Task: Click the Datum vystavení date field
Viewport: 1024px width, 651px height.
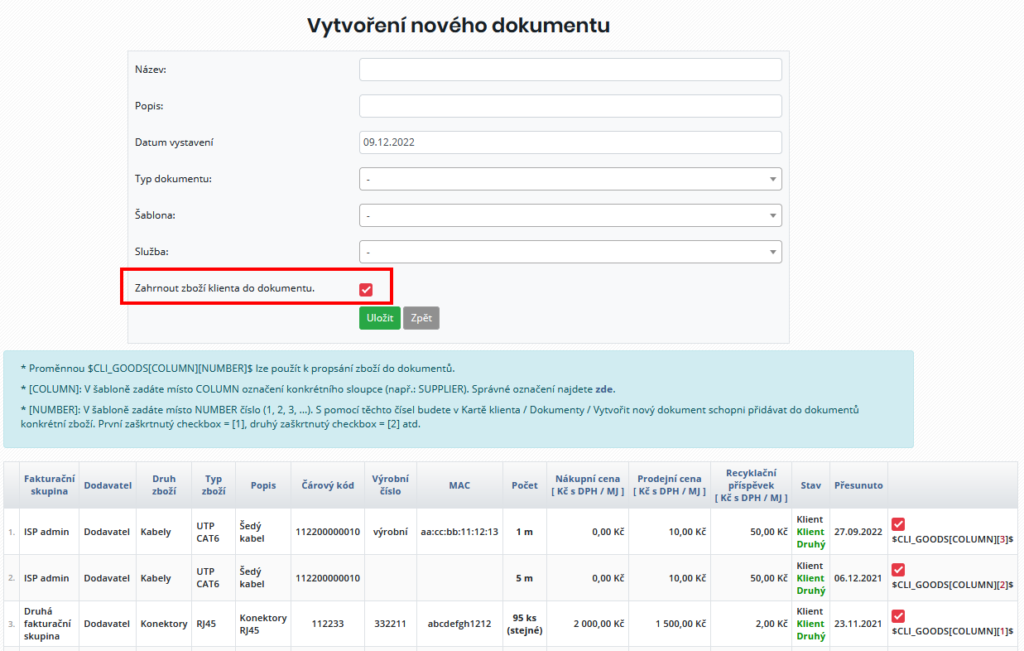Action: pyautogui.click(x=570, y=142)
